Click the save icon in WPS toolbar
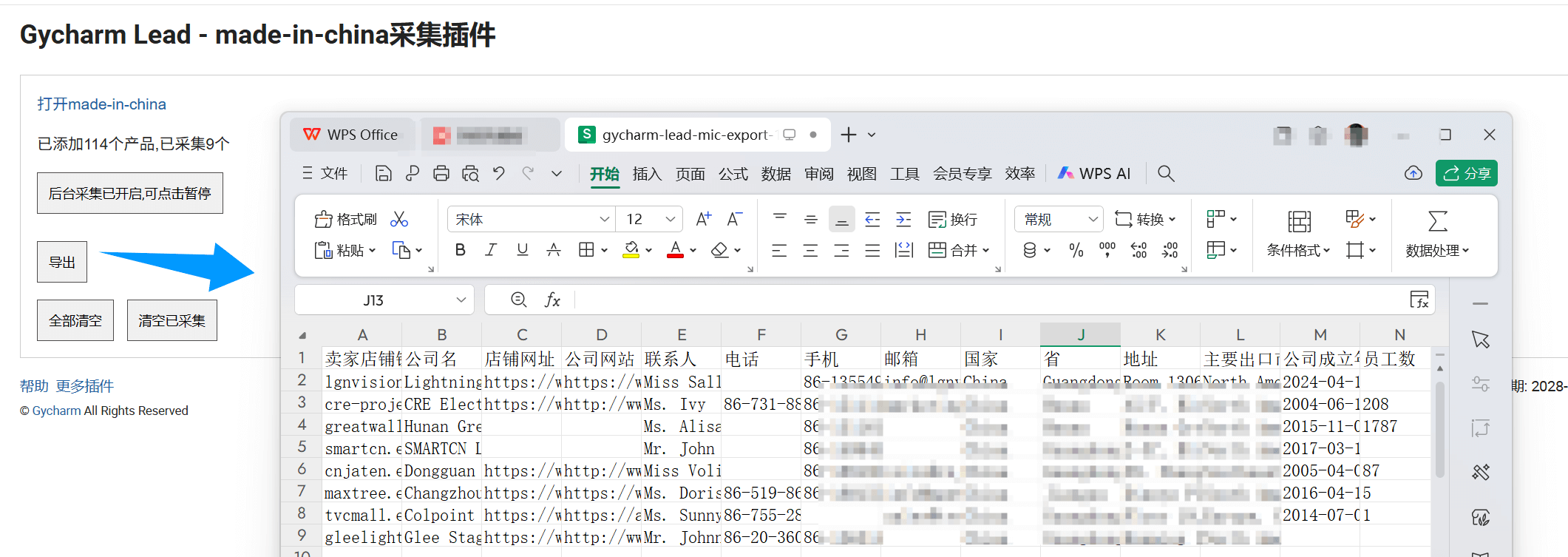Image resolution: width=1568 pixels, height=557 pixels. coord(383,173)
